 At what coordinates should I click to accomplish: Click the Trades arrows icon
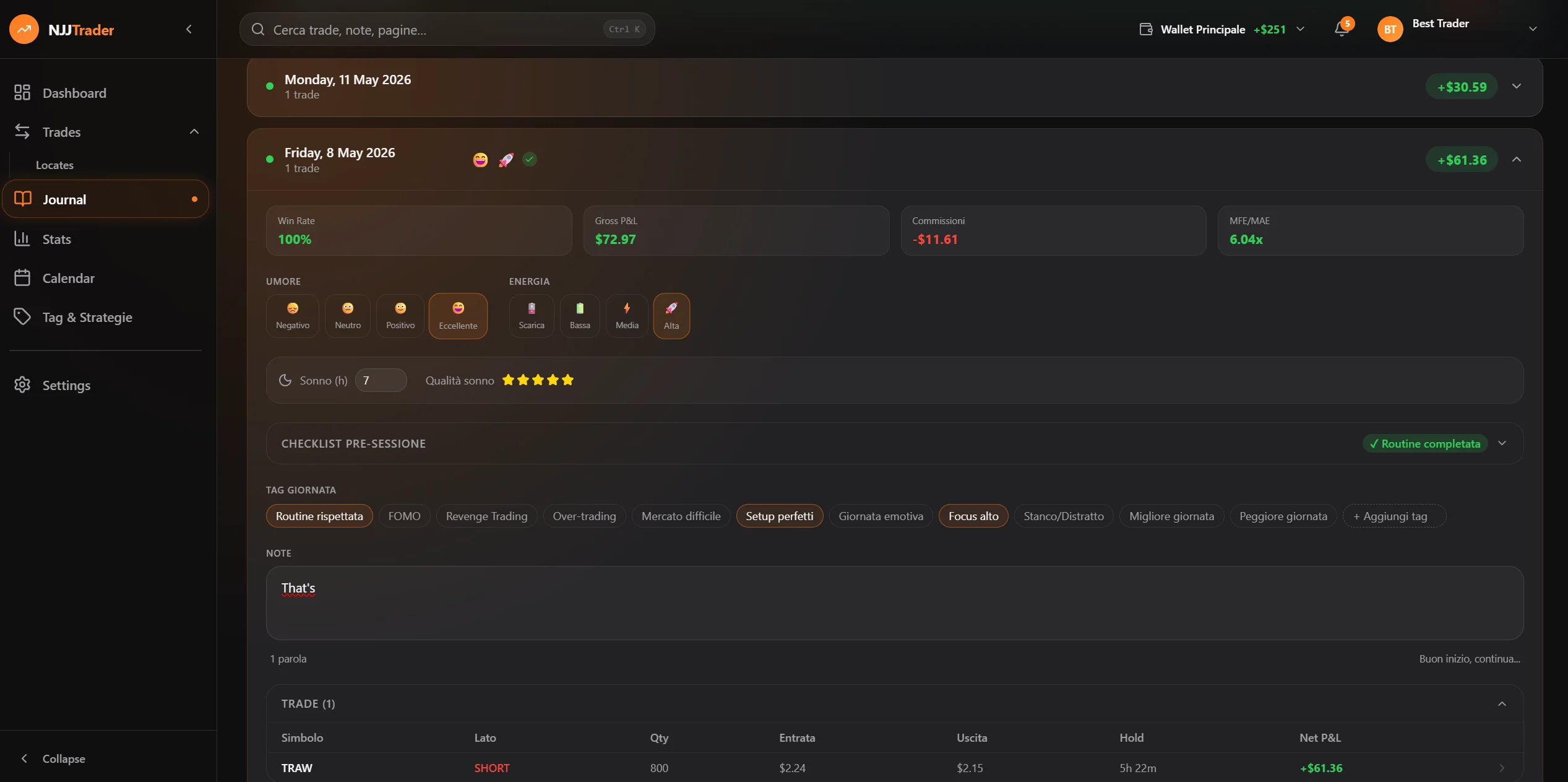[22, 132]
